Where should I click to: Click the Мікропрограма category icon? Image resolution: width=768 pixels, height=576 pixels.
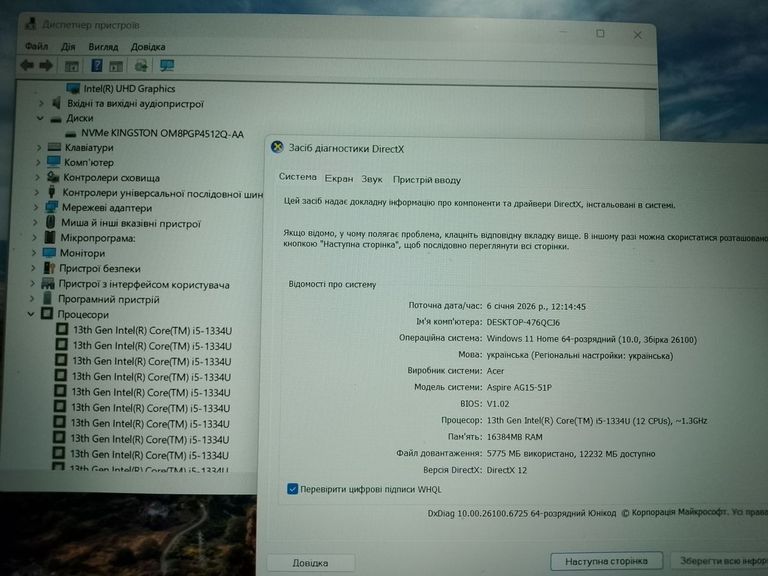[50, 238]
